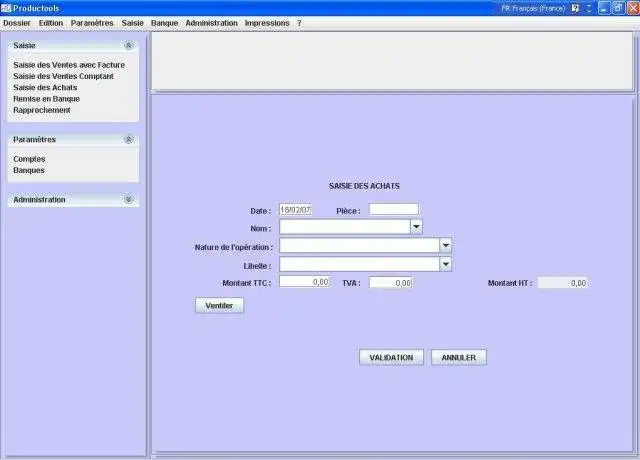Click the FR Français language bar indicator
This screenshot has height=460, width=640.
[x=533, y=8]
